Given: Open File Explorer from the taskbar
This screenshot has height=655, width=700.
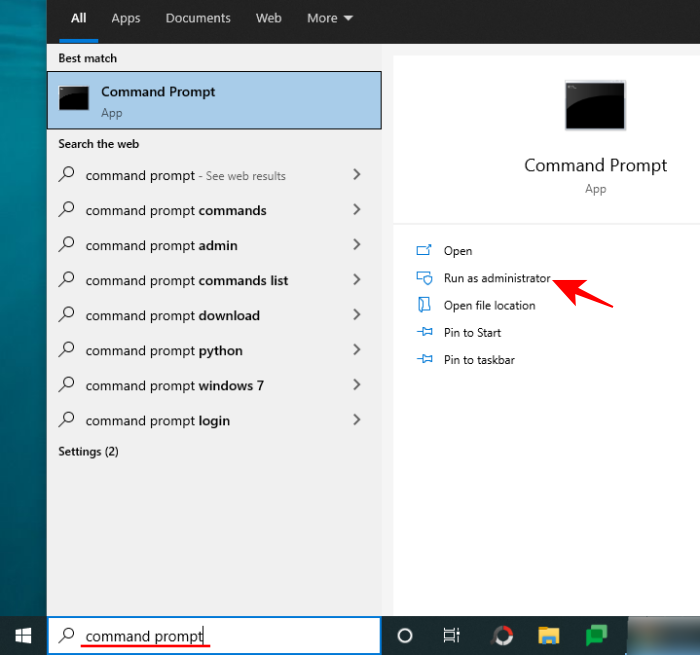Looking at the screenshot, I should (x=549, y=635).
